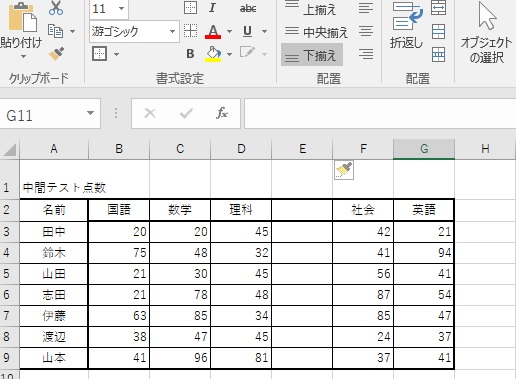
Task: Toggle underline U formatting
Action: coord(247,31)
